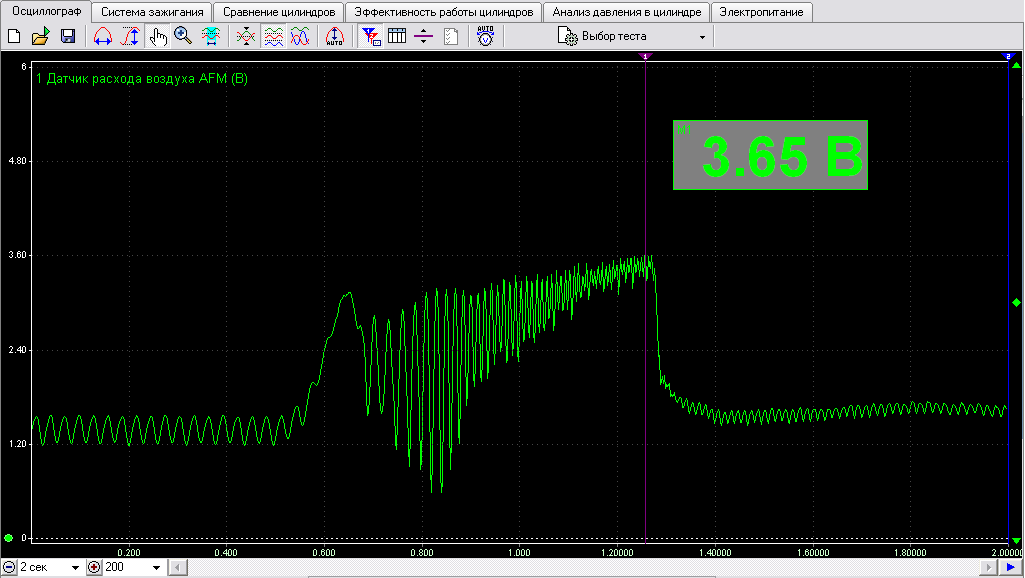Save the current oscillogram to disk

(x=68, y=37)
